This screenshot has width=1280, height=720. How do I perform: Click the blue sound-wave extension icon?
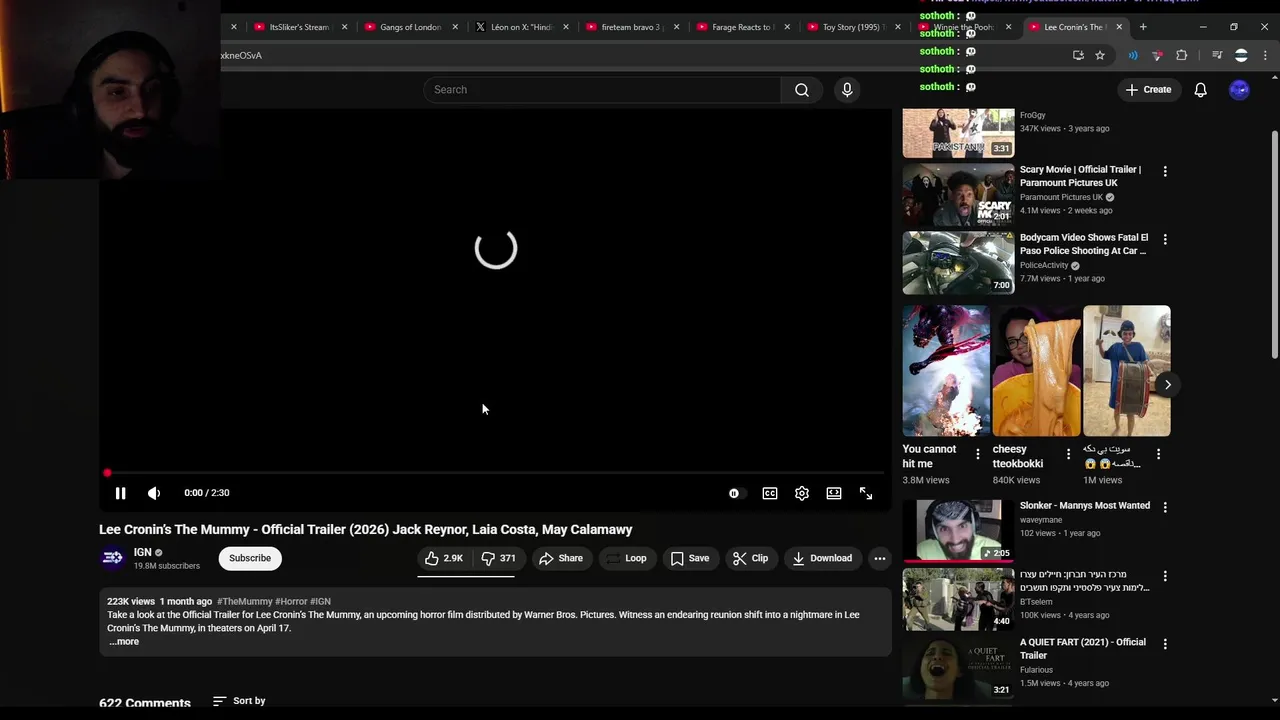pyautogui.click(x=1133, y=55)
